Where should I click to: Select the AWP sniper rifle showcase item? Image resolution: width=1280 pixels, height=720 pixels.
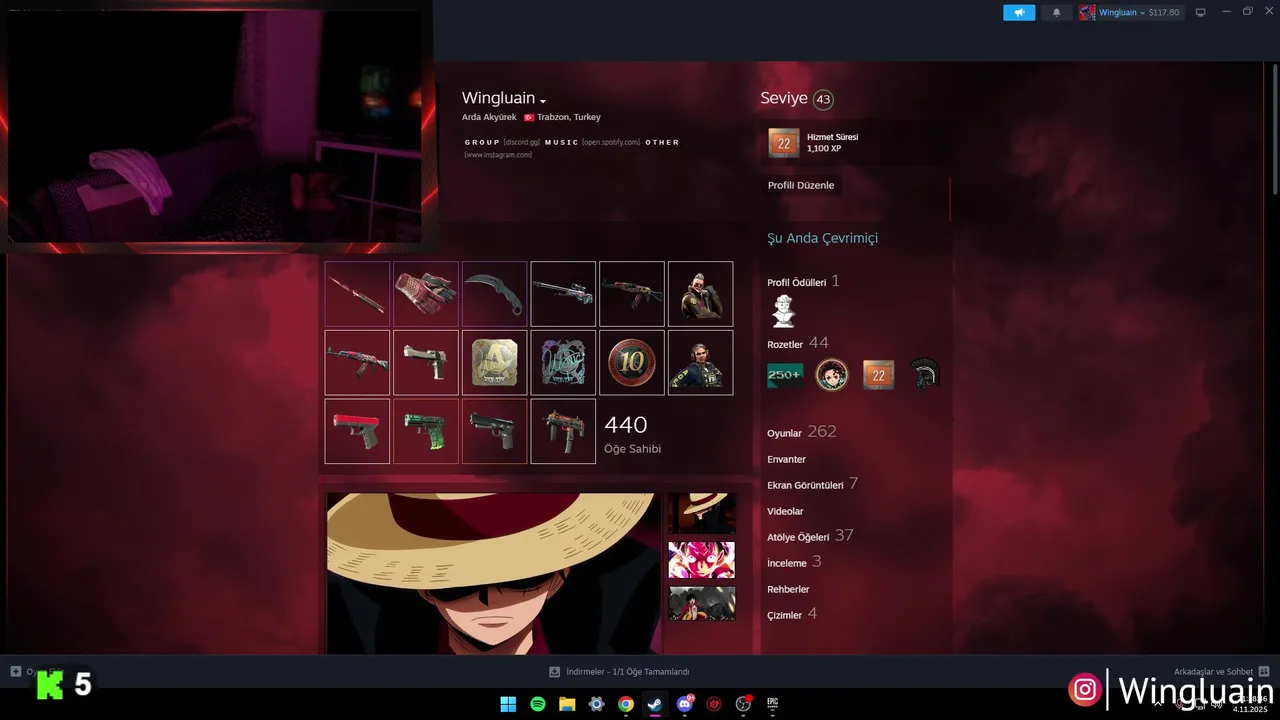563,294
